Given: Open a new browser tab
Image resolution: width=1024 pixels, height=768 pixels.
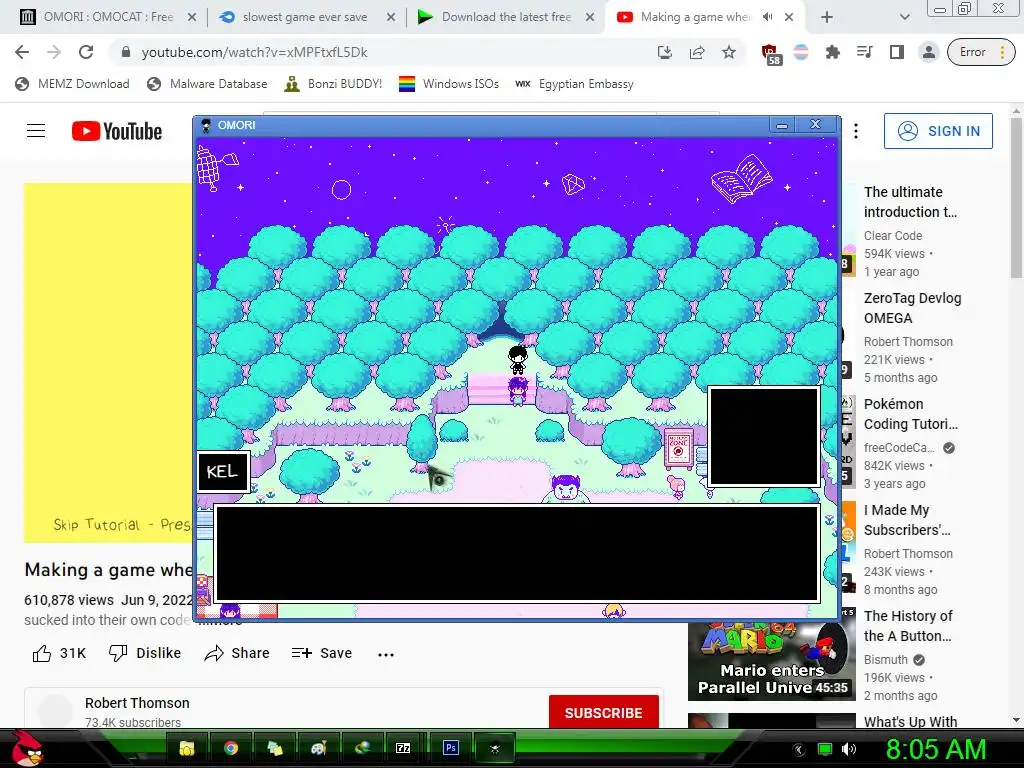Looking at the screenshot, I should (x=827, y=18).
